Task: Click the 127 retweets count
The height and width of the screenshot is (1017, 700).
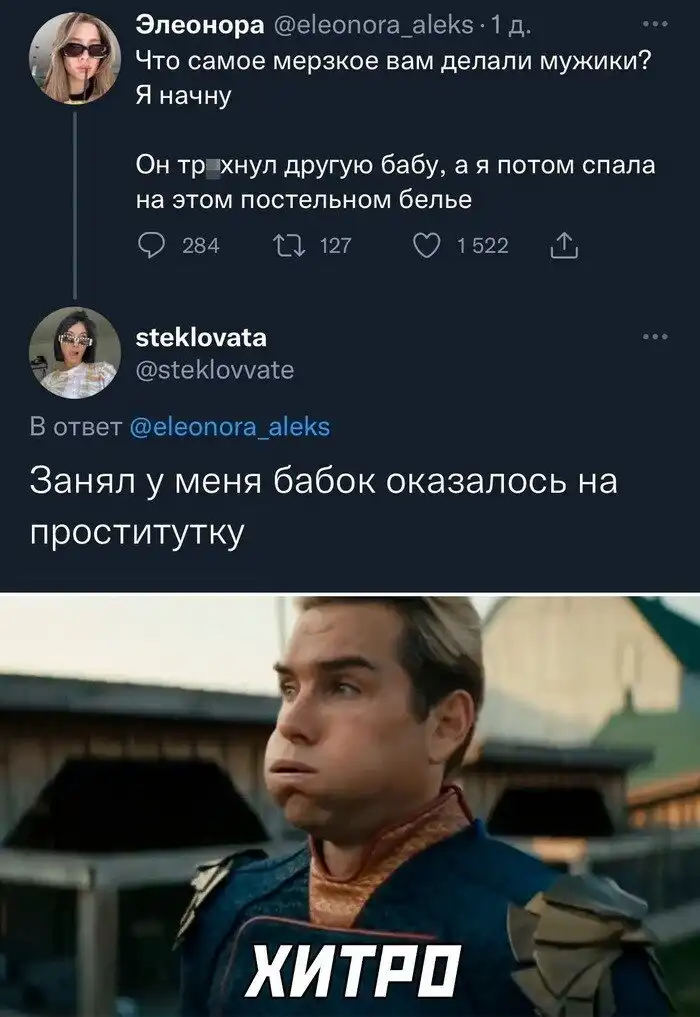Action: point(335,246)
